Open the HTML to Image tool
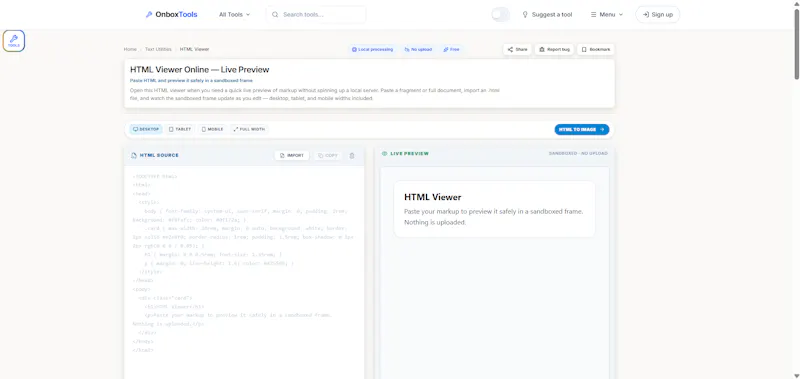This screenshot has height=379, width=800. tap(582, 130)
